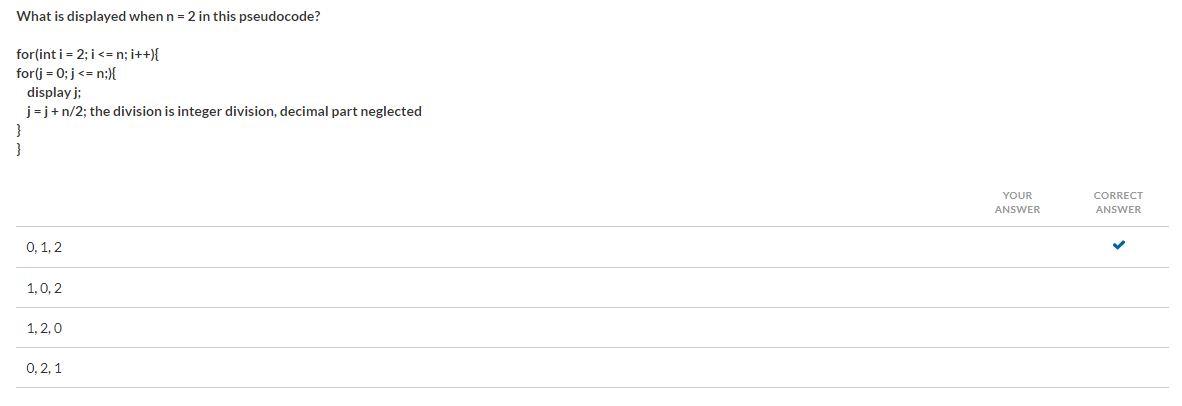
Task: Click the j = j + n/2 line
Action: coord(224,111)
